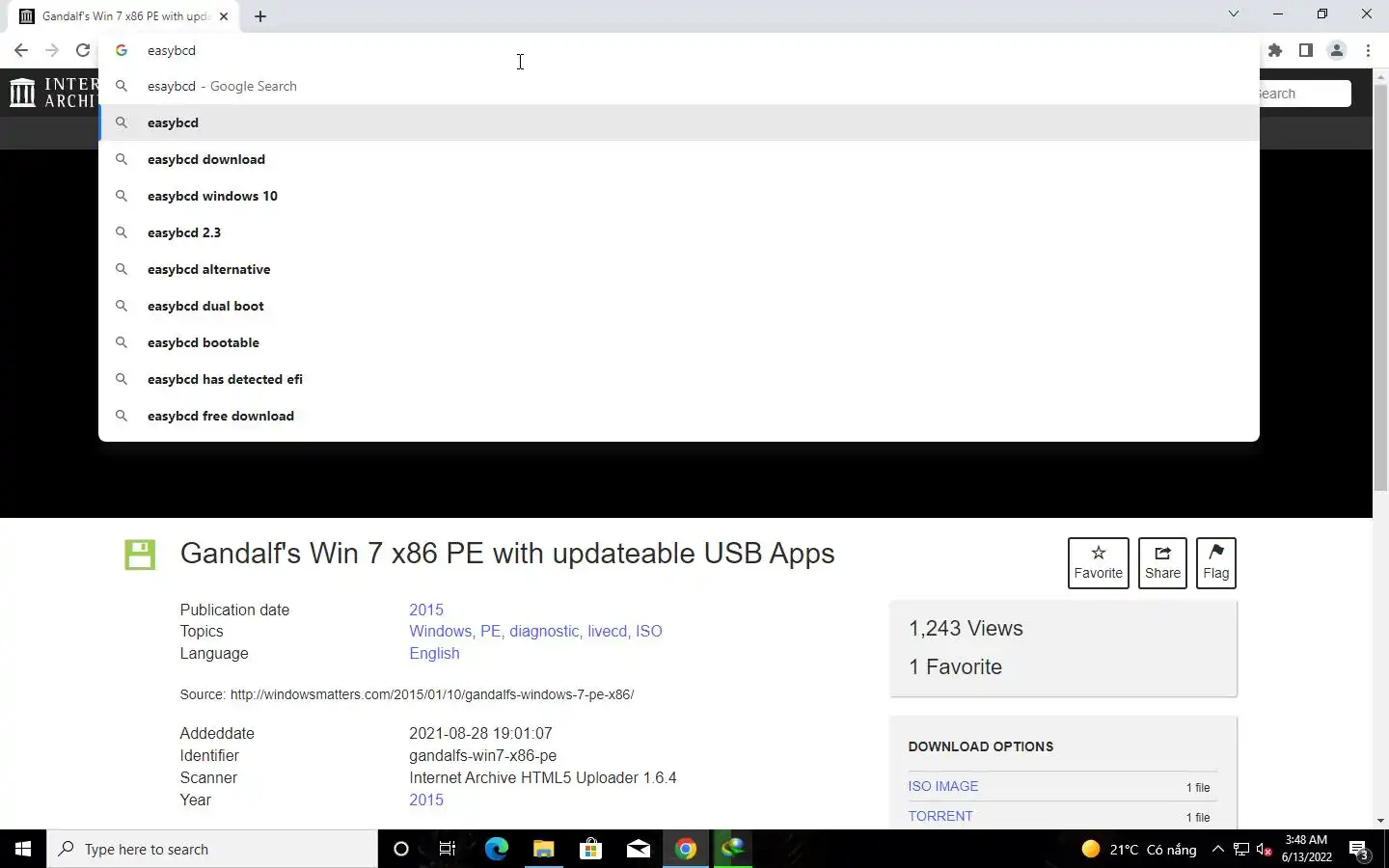Launch Microsoft Edge from the taskbar
This screenshot has height=868, width=1389.
496,849
